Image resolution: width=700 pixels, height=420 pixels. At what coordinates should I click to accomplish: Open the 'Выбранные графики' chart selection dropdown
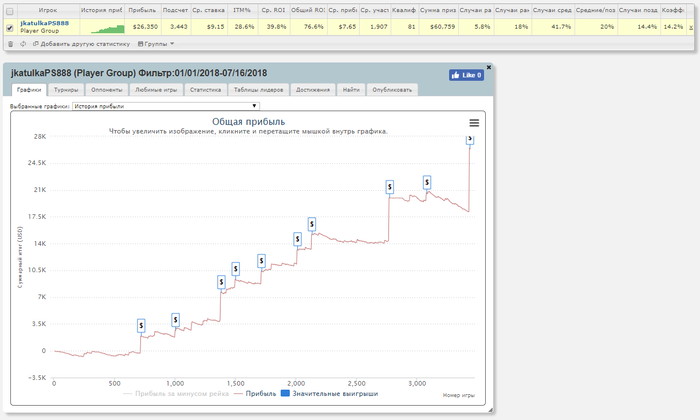166,106
